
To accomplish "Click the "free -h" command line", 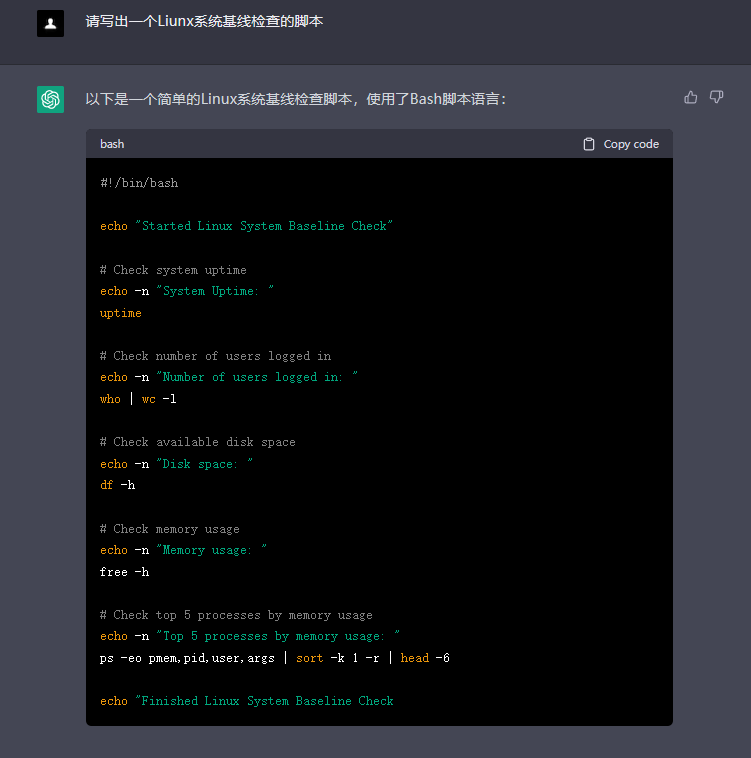I will 124,572.
